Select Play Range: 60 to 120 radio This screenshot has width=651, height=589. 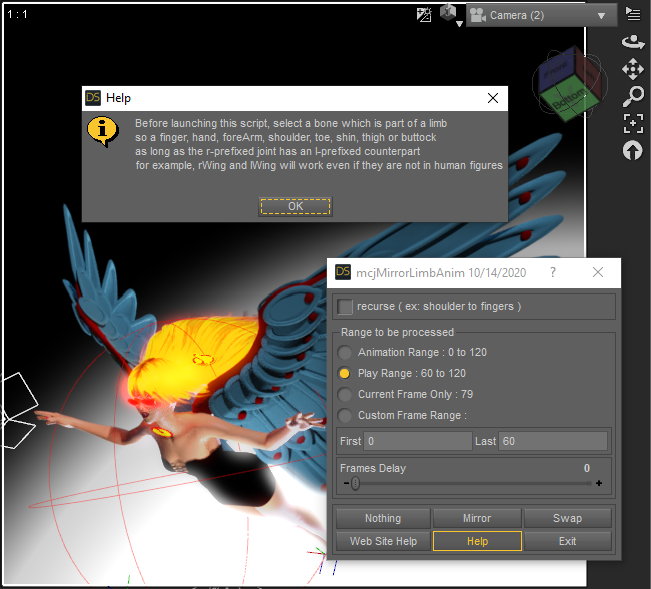(345, 374)
